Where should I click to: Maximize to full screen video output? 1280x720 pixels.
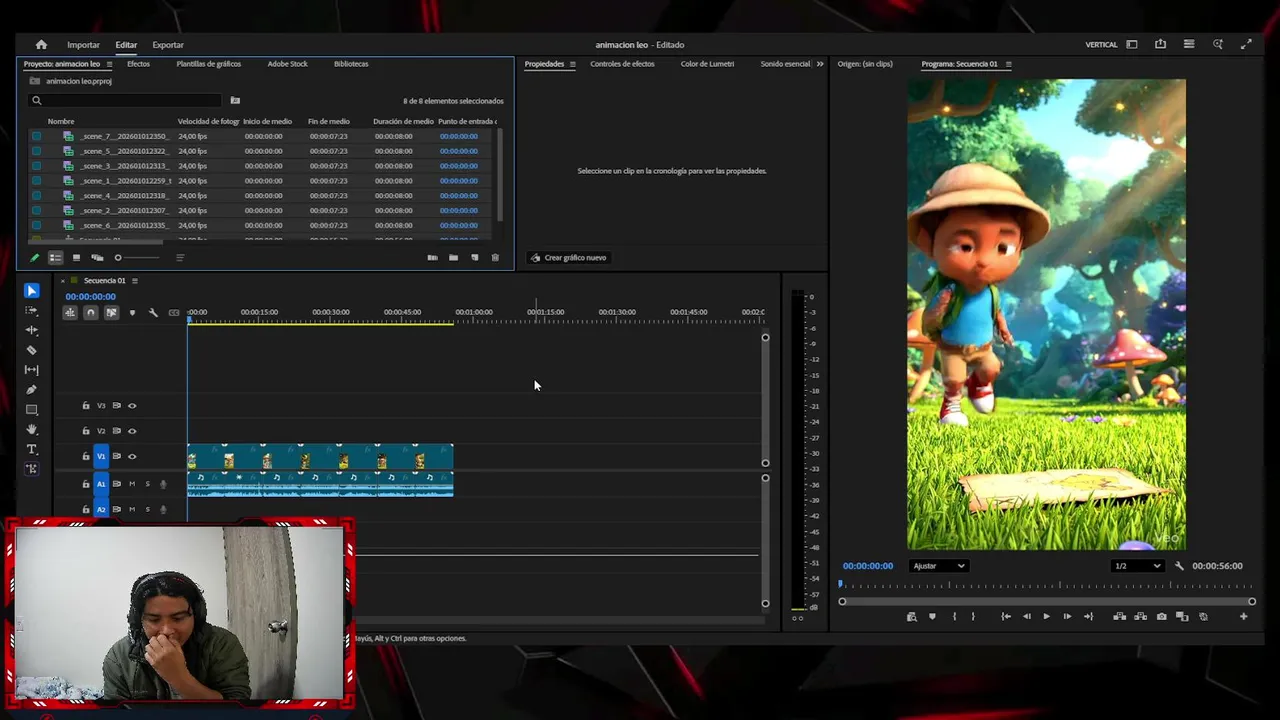pos(1246,45)
